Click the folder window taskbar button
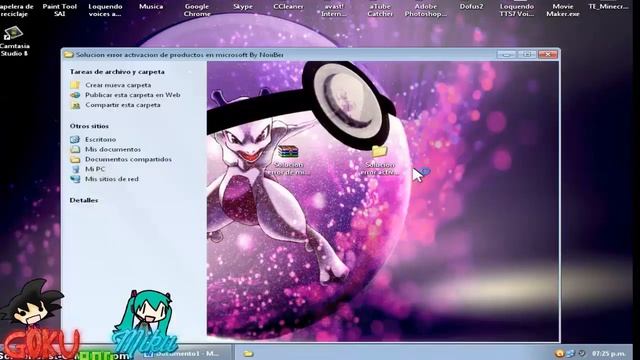 click(248, 353)
